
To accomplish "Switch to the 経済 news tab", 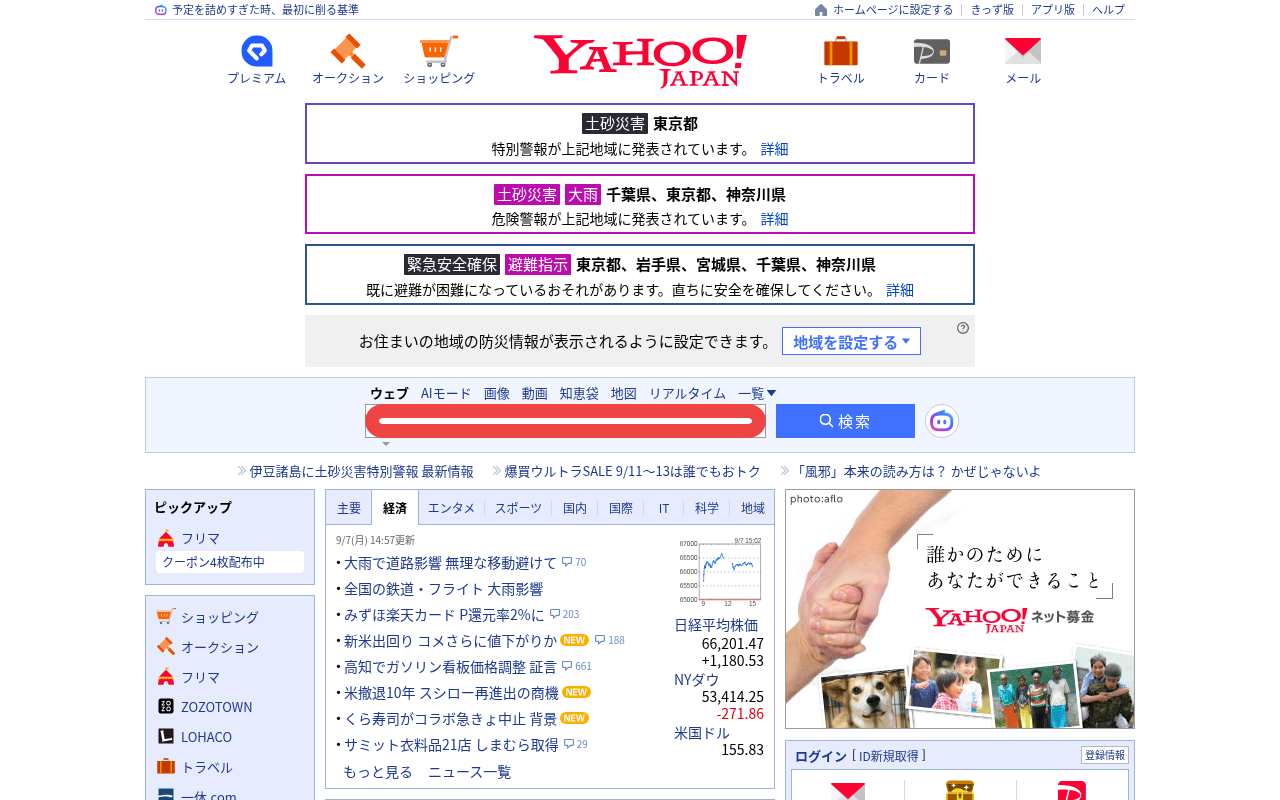I will pyautogui.click(x=395, y=508).
